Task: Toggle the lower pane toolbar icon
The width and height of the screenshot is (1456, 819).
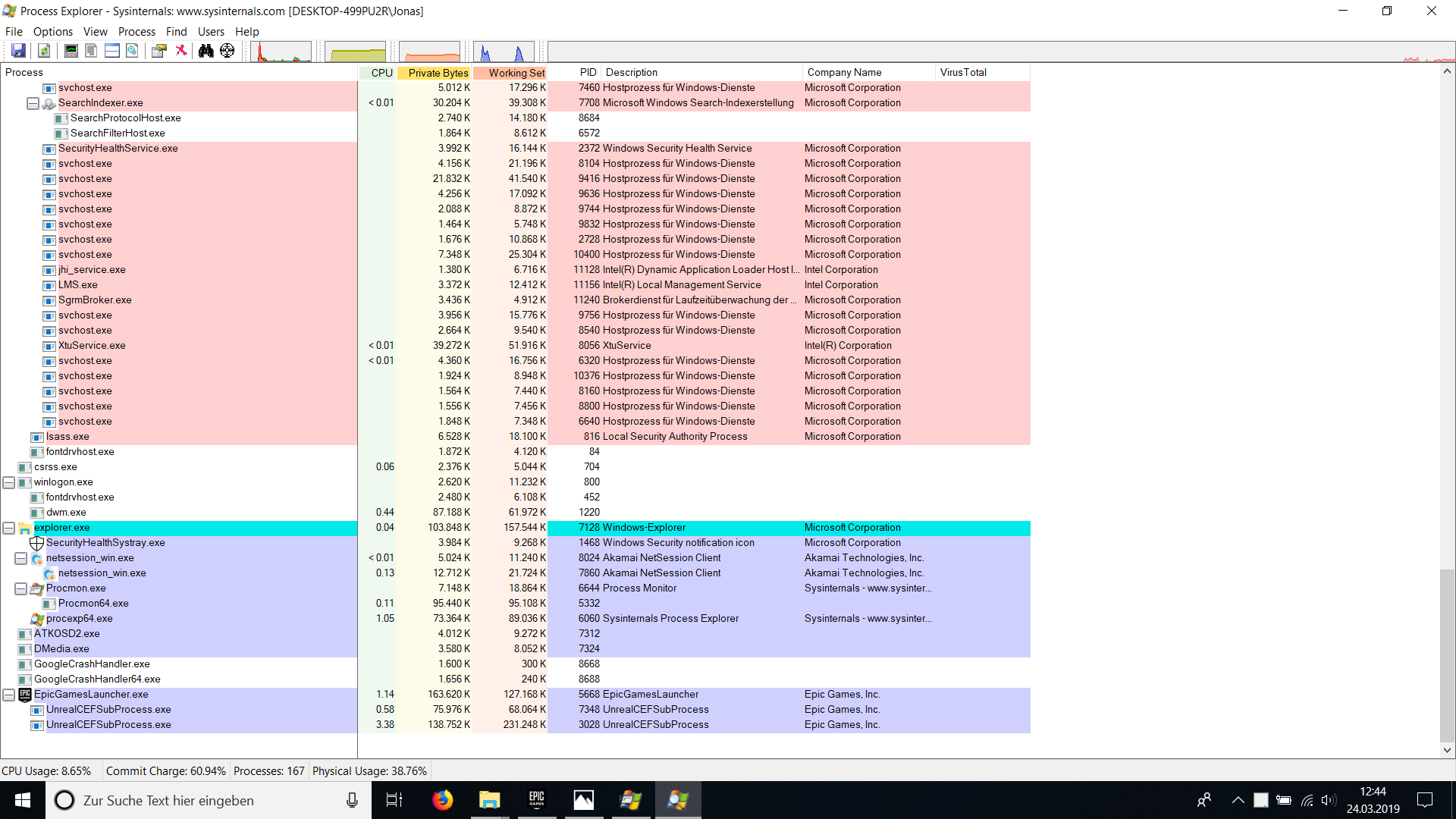Action: point(111,51)
